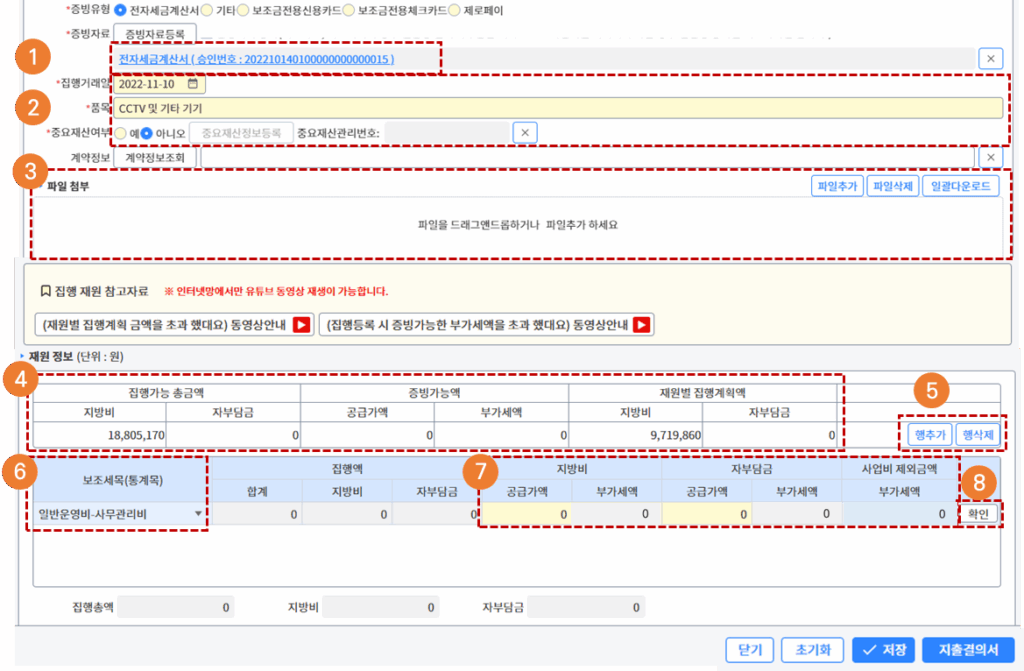The image size is (1024, 671).
Task: Click 저장 button
Action: pos(883,650)
